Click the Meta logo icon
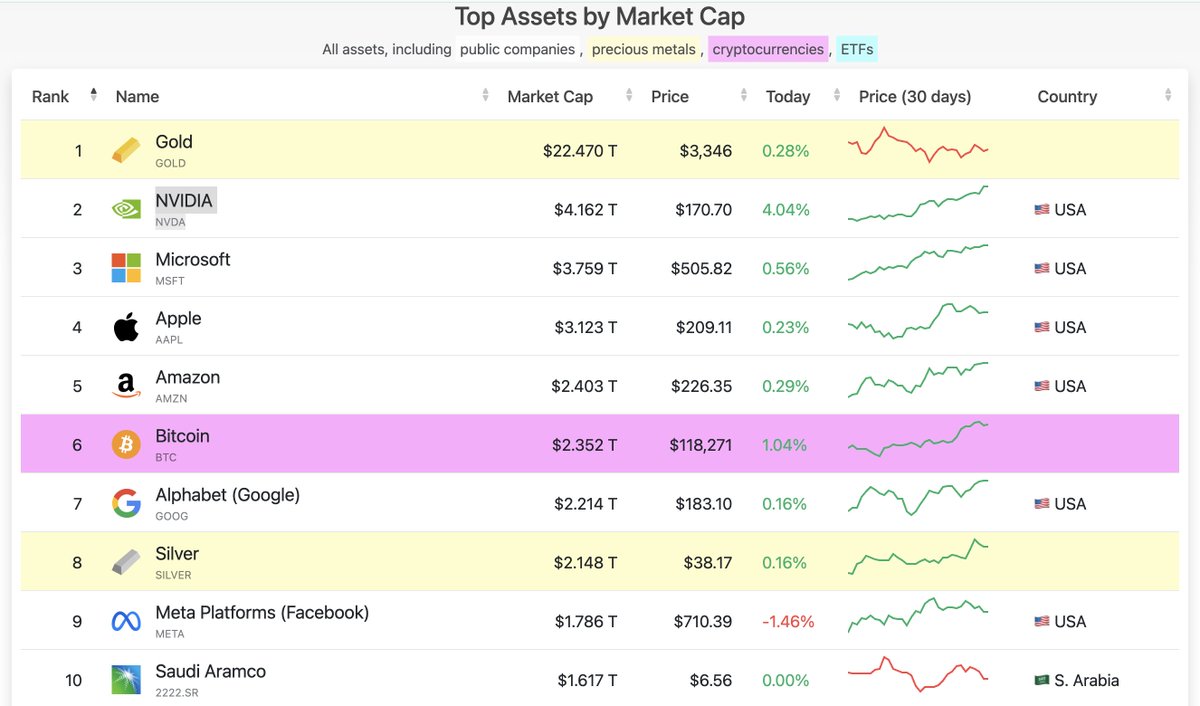The height and width of the screenshot is (706, 1200). click(x=126, y=621)
